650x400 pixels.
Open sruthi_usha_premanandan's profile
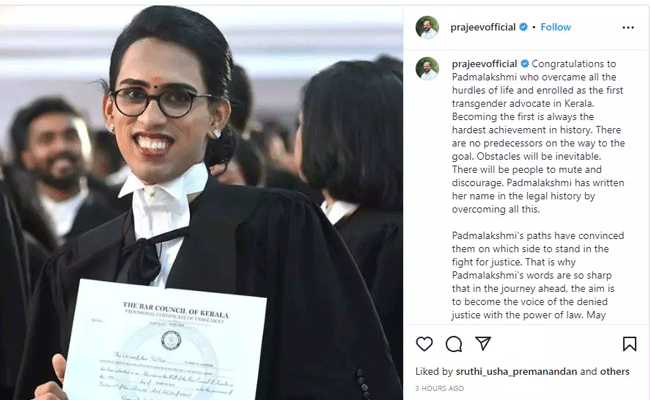(516, 371)
